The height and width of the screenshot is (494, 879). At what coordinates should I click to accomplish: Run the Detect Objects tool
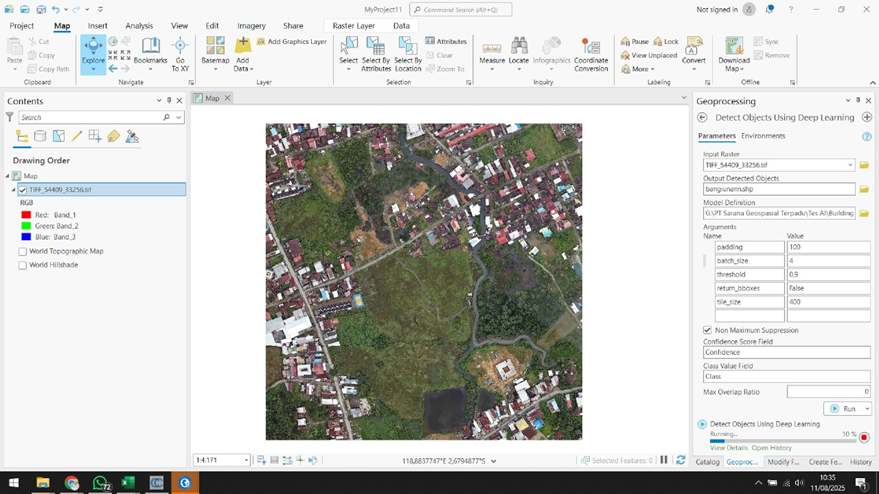tap(844, 409)
